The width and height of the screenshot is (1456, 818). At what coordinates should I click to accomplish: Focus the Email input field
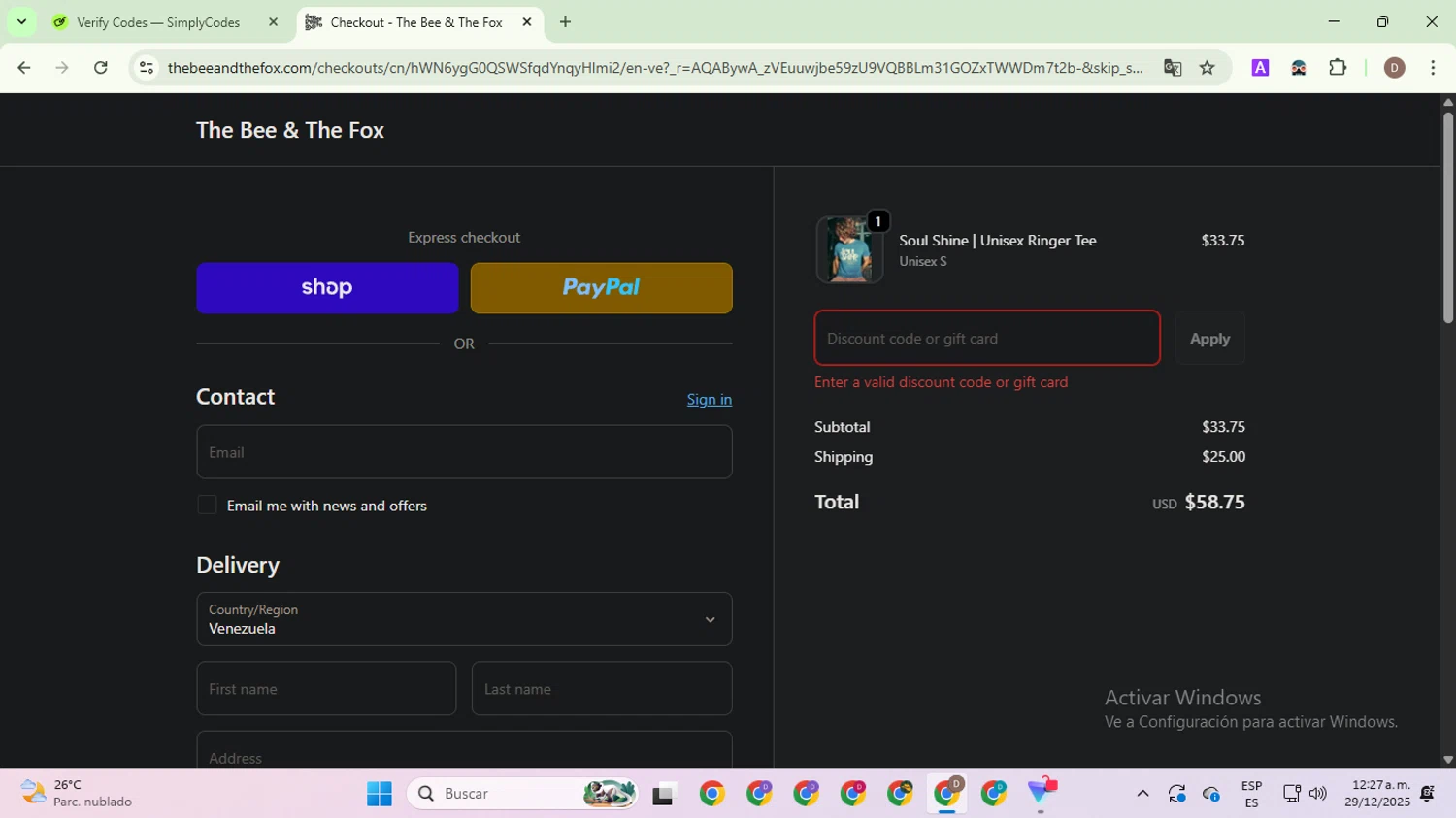point(464,452)
